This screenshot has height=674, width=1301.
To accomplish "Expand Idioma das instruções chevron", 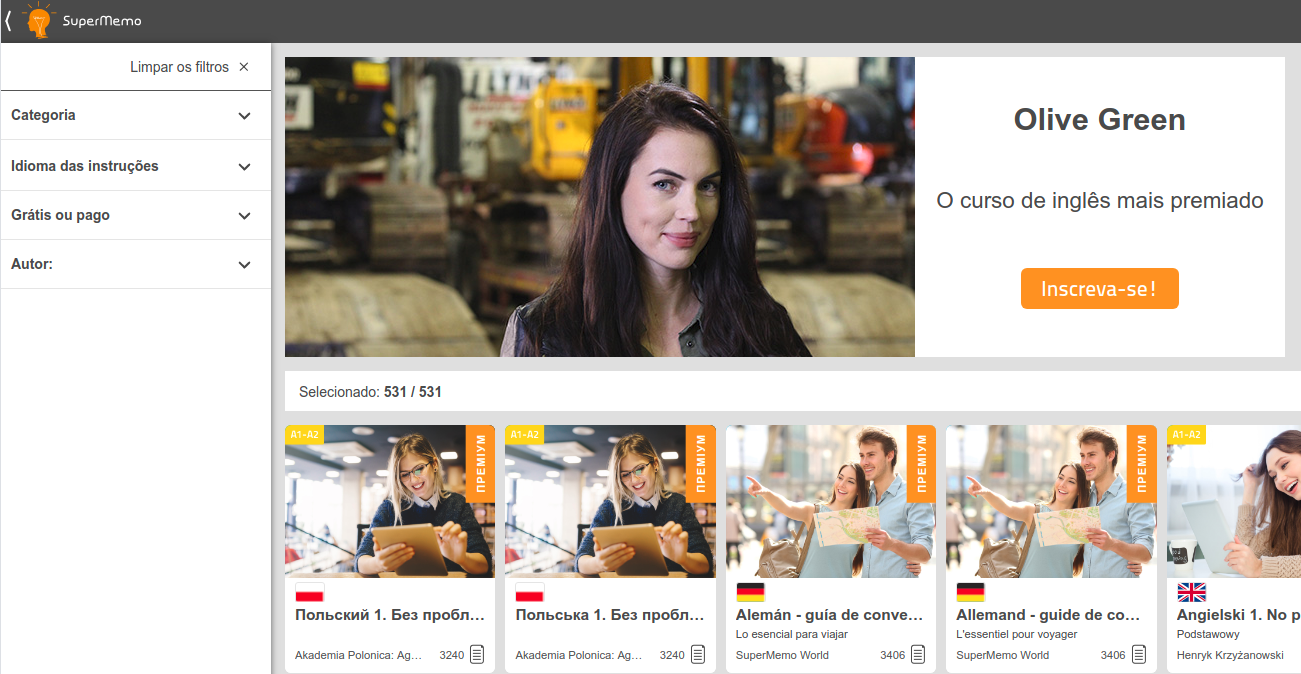I will coord(245,167).
